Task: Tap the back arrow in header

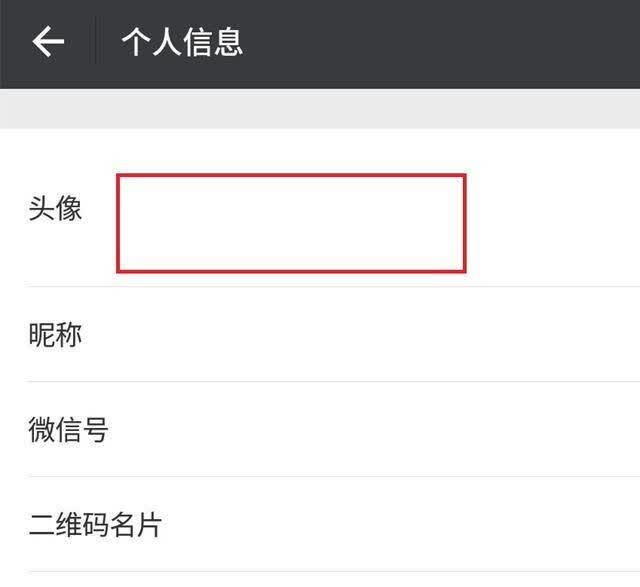Action: click(x=48, y=41)
